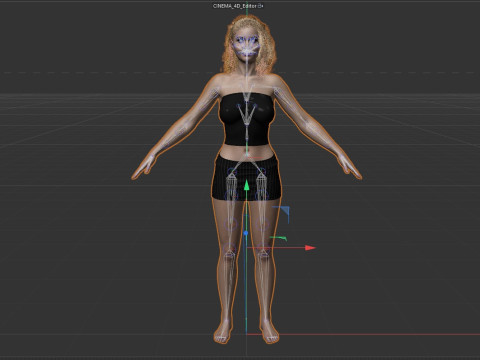Select the green corner plane handle
The image size is (480, 360).
click(282, 238)
